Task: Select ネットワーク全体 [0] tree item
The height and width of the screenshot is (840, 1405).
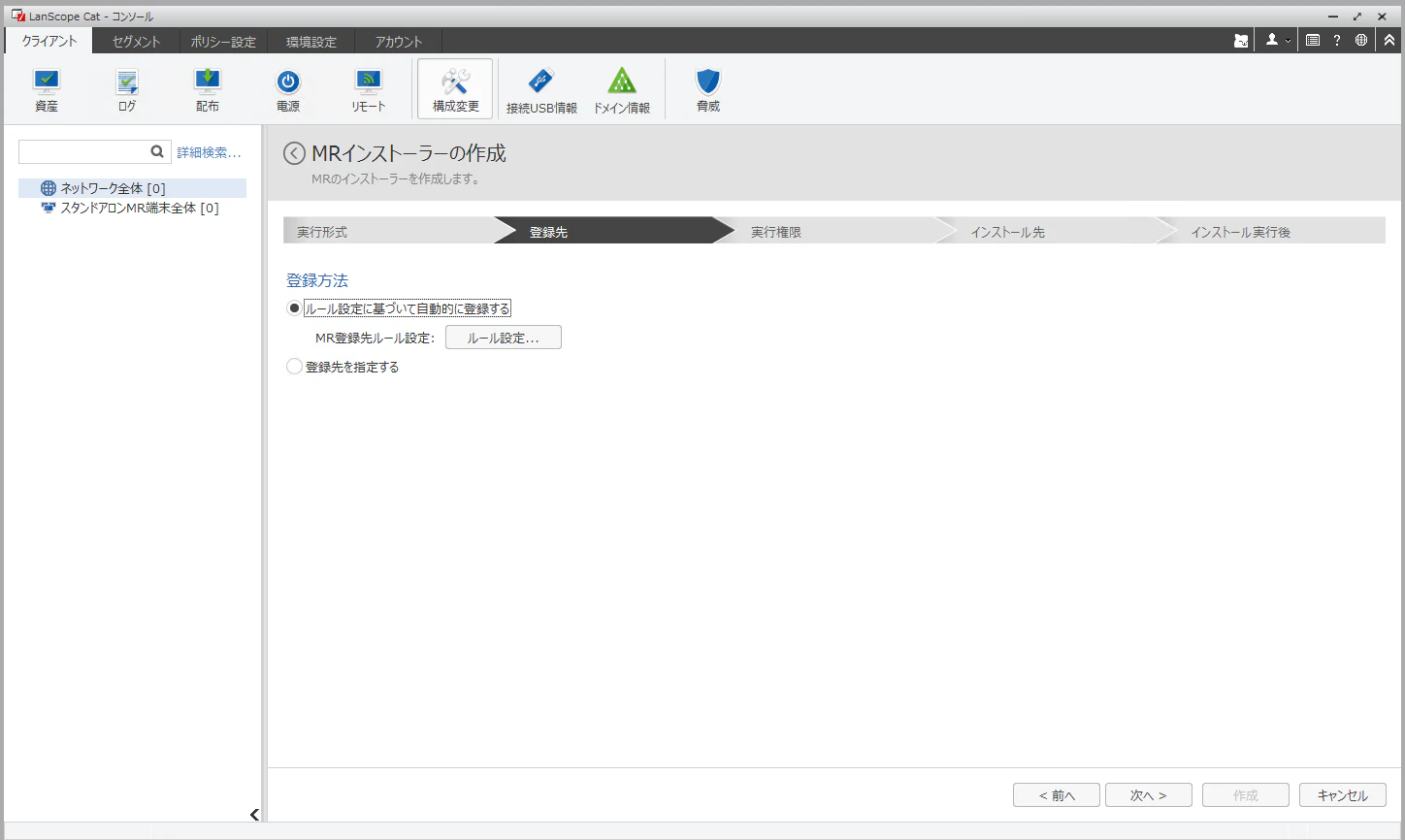Action: [113, 188]
